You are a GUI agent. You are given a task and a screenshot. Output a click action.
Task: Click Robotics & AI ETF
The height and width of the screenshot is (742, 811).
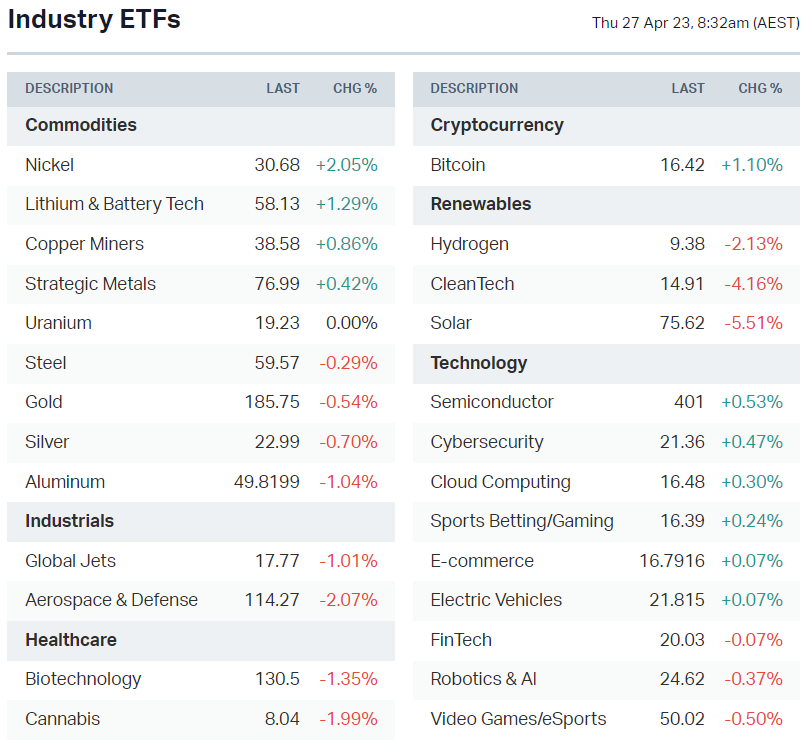483,679
